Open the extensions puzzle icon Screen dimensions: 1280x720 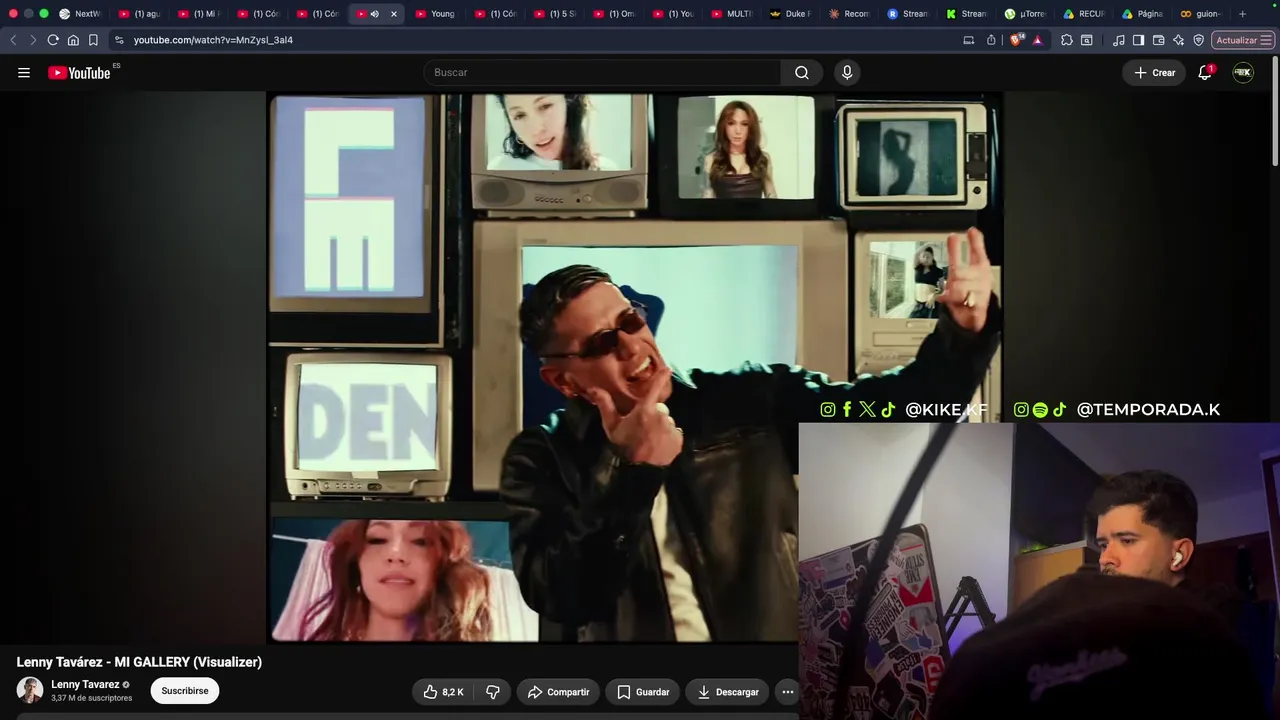[1067, 40]
